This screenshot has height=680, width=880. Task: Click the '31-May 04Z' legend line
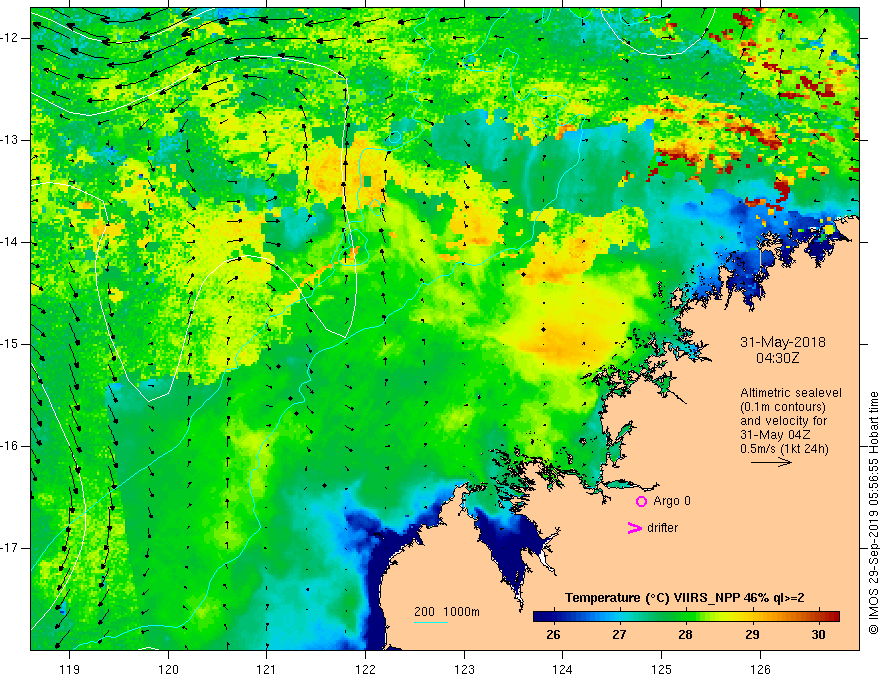pos(775,435)
